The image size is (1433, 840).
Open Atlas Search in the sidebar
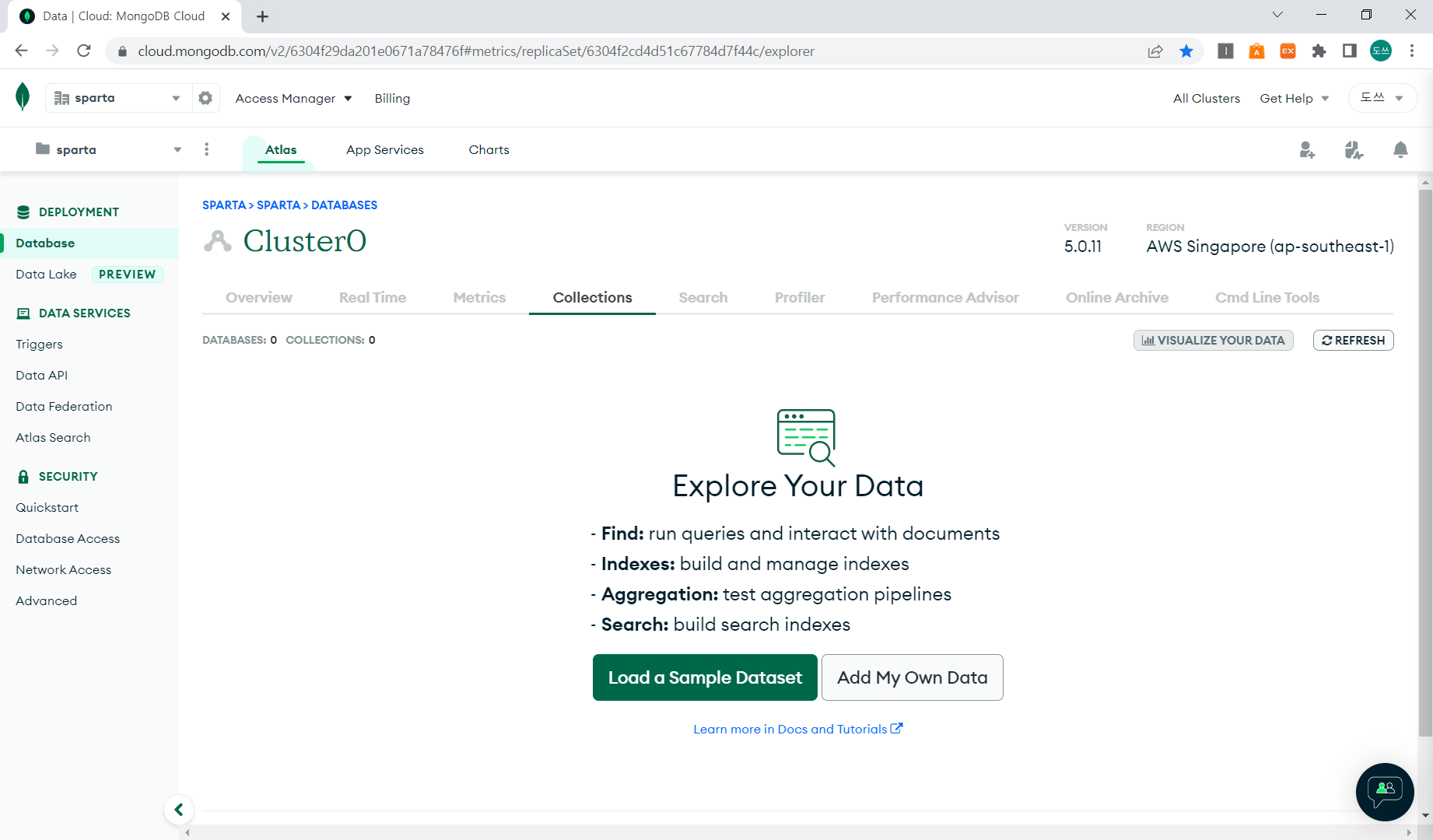[x=53, y=437]
